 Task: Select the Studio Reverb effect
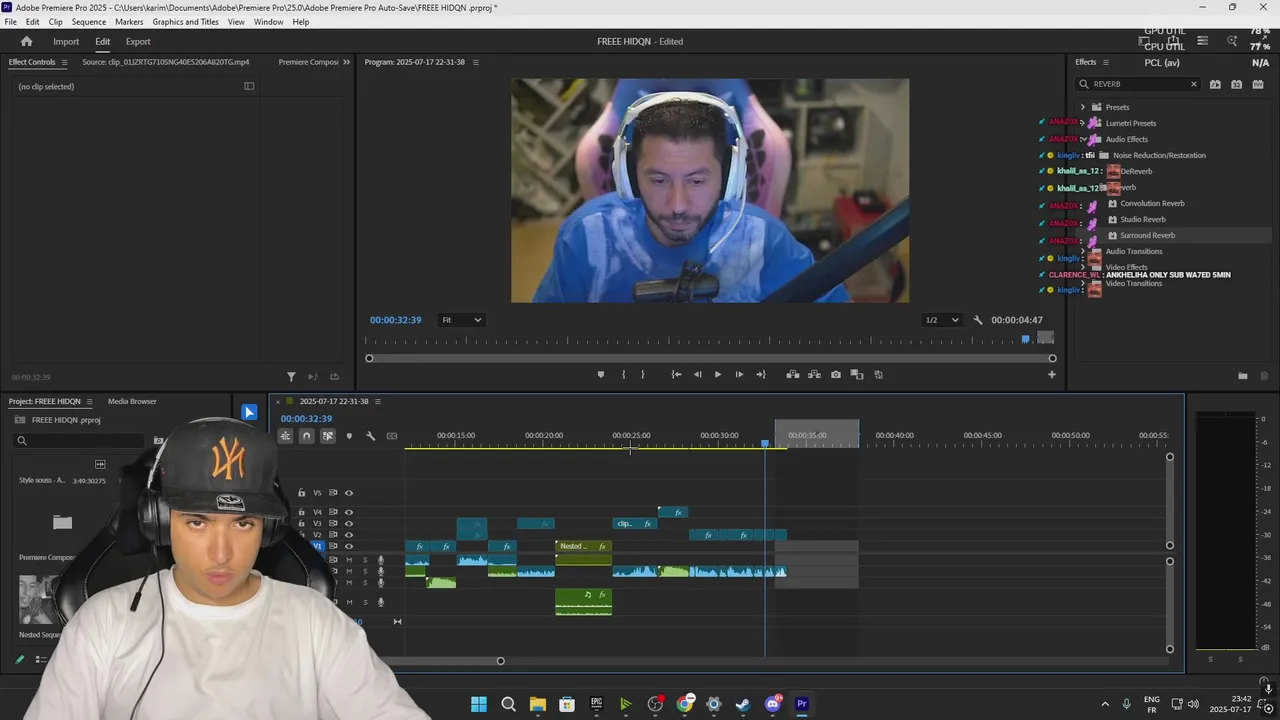point(1142,219)
